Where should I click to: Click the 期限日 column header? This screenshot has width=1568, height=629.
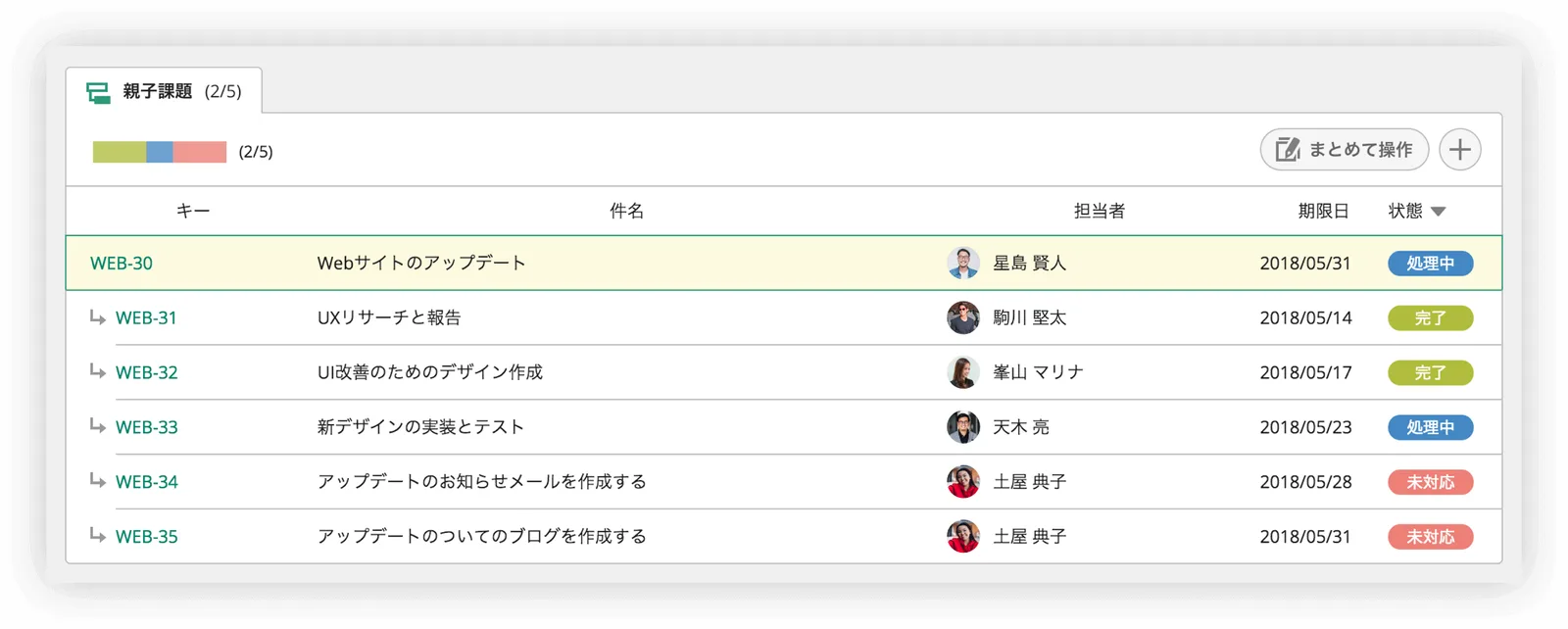click(x=1323, y=211)
